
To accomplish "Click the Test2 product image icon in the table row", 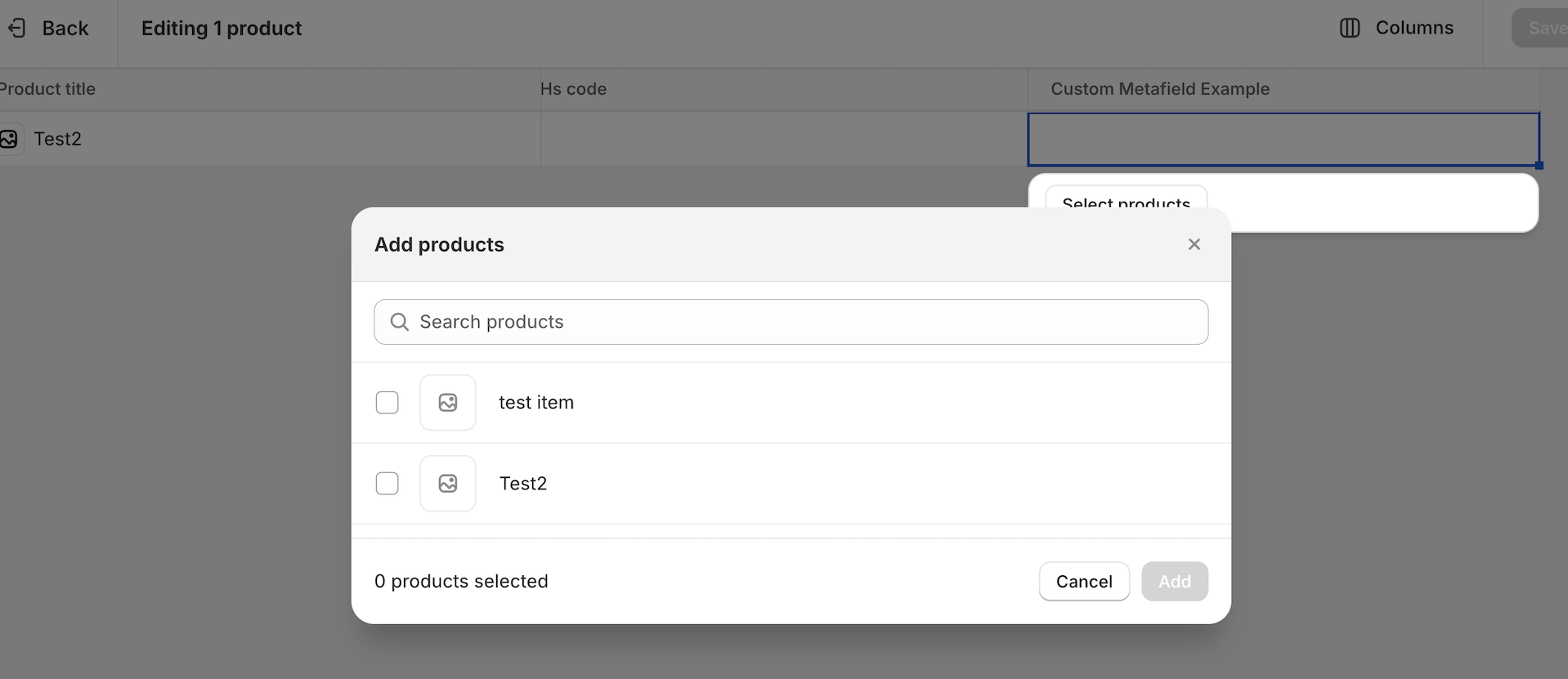I will (x=9, y=139).
